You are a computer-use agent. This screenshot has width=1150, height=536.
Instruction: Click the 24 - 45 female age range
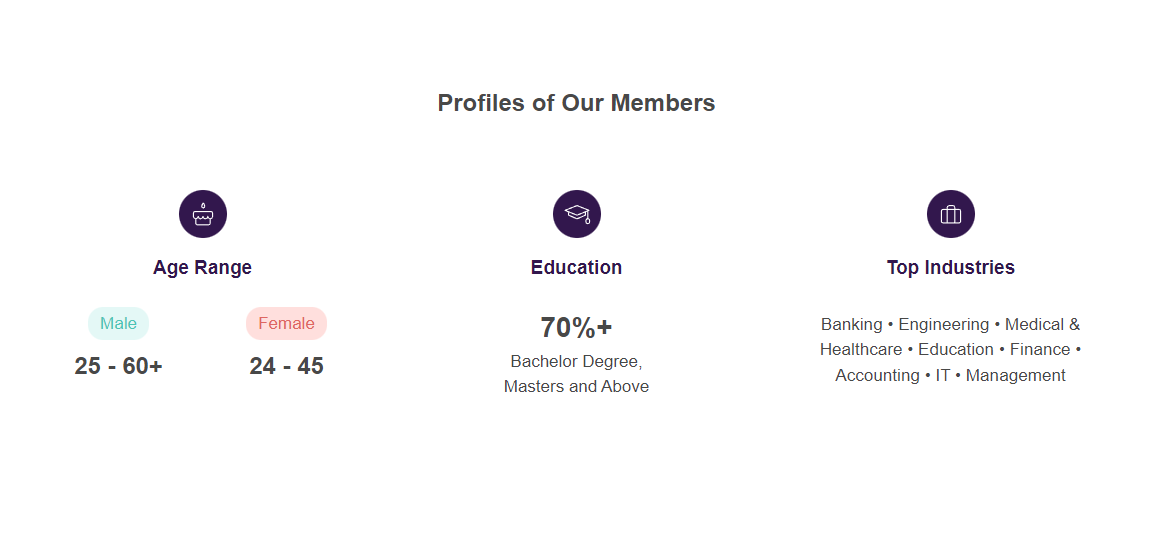click(x=286, y=366)
